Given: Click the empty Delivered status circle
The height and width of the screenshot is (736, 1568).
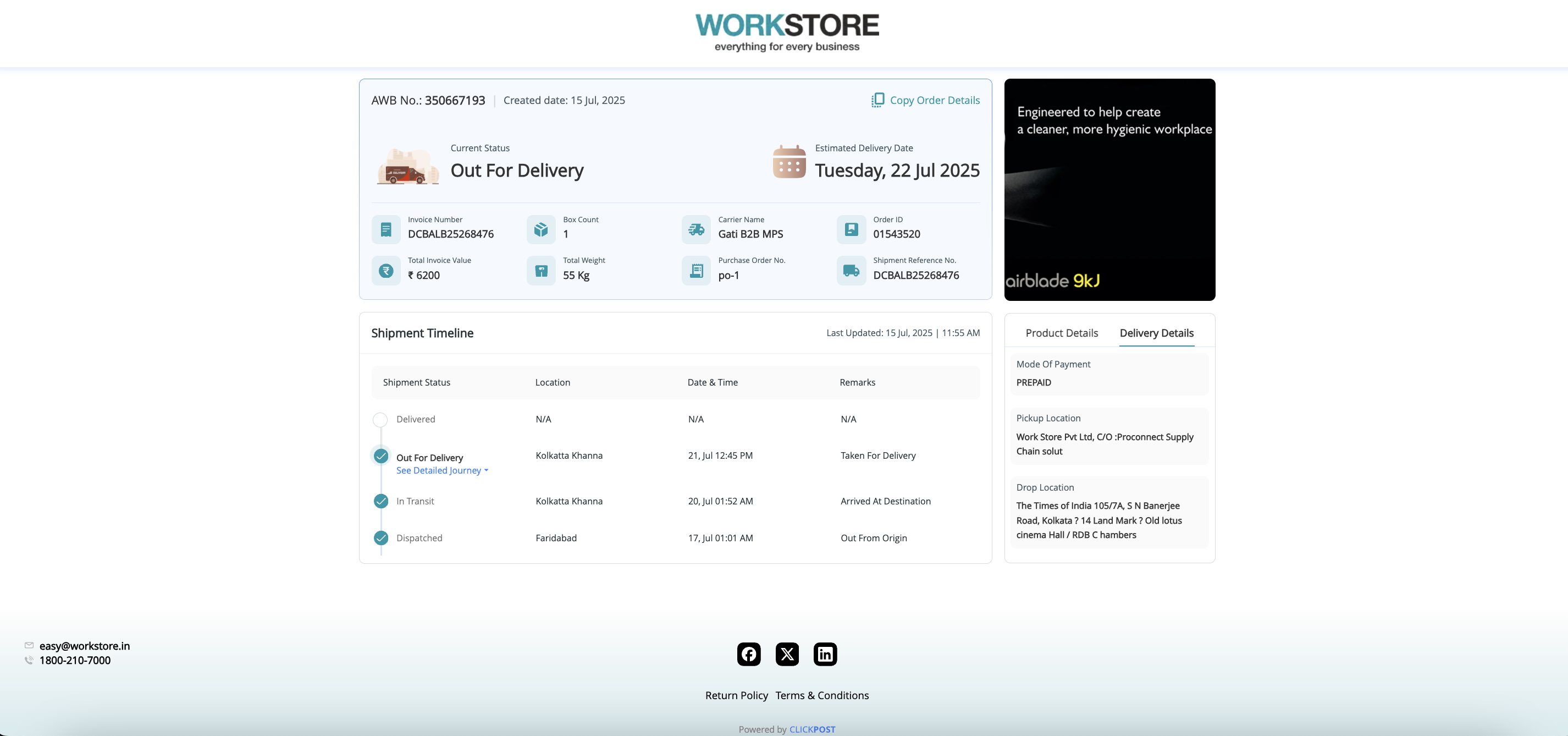Looking at the screenshot, I should point(380,420).
